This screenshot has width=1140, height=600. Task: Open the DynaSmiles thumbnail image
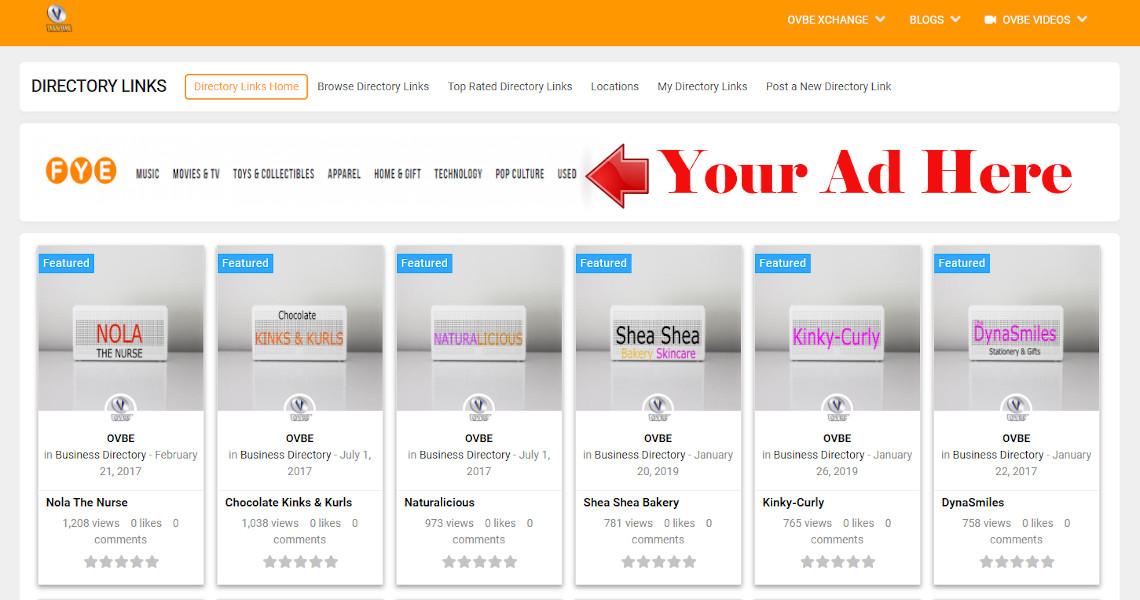tap(1016, 329)
